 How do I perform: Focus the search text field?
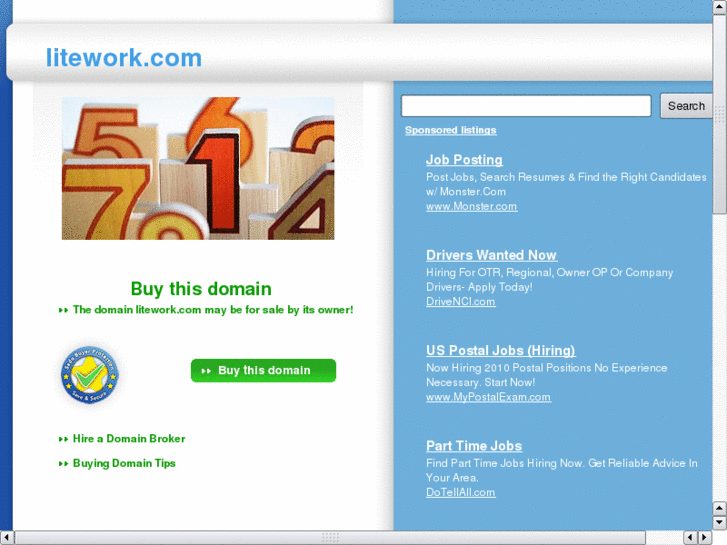[x=526, y=106]
